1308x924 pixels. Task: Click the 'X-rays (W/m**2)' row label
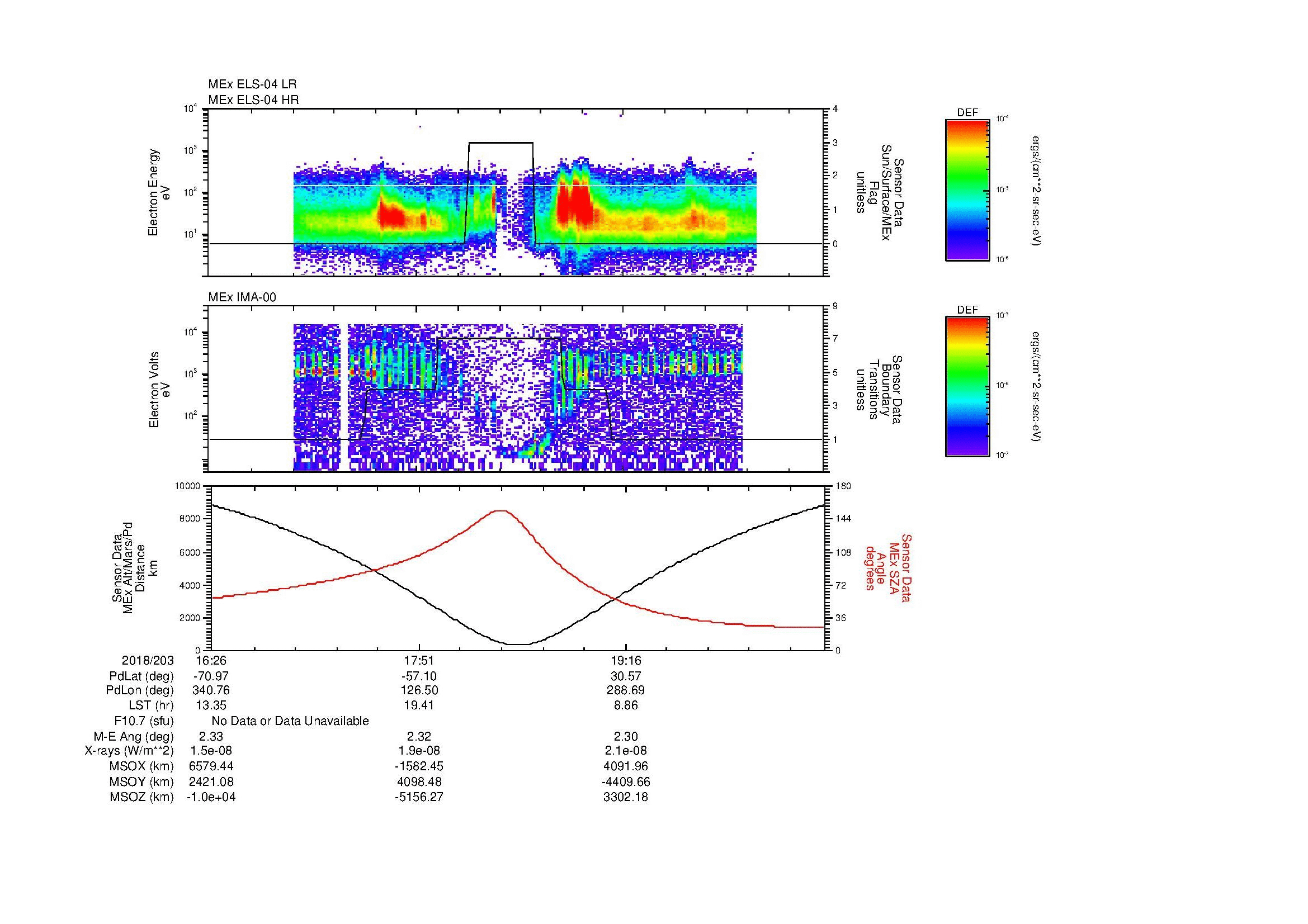coord(129,751)
